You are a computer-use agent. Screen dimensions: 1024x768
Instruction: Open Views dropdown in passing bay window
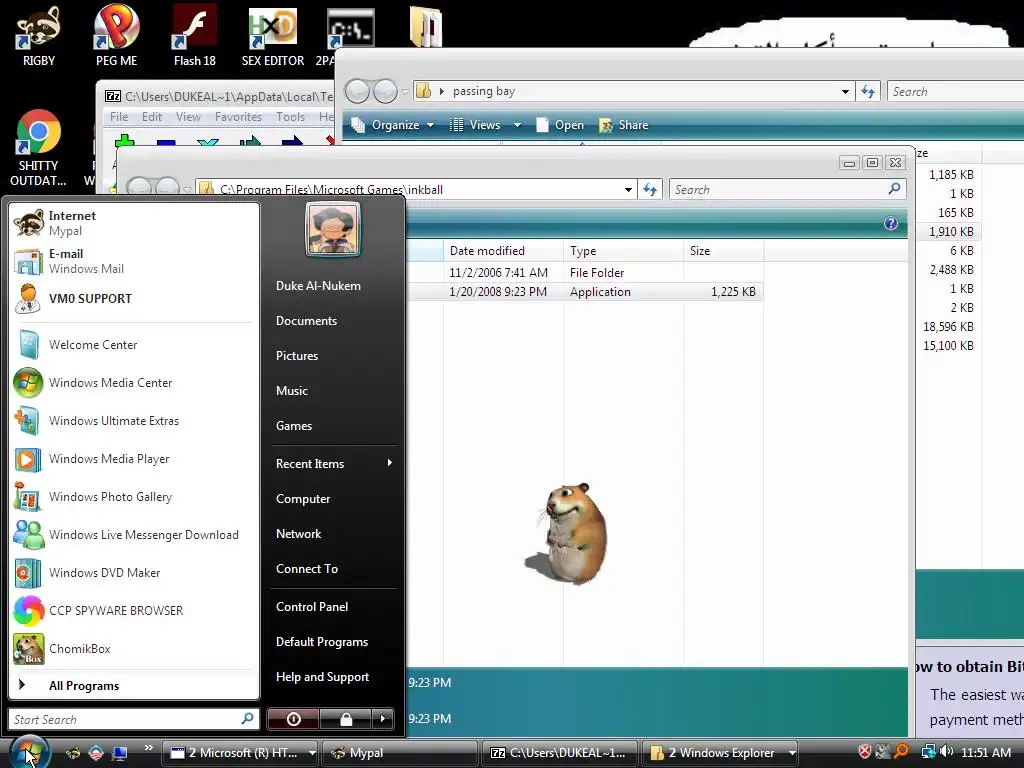[486, 125]
